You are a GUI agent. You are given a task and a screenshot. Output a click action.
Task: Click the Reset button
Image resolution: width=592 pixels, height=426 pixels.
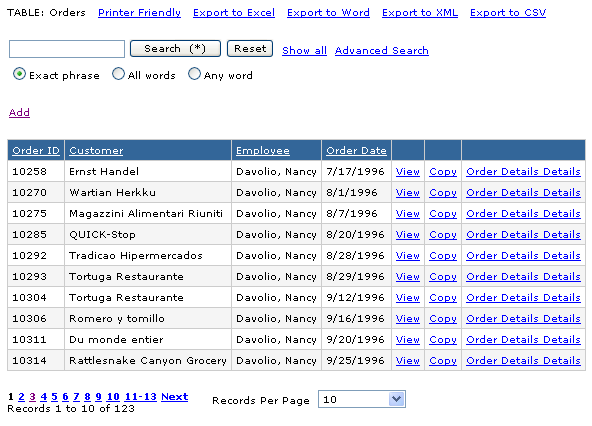(x=250, y=49)
